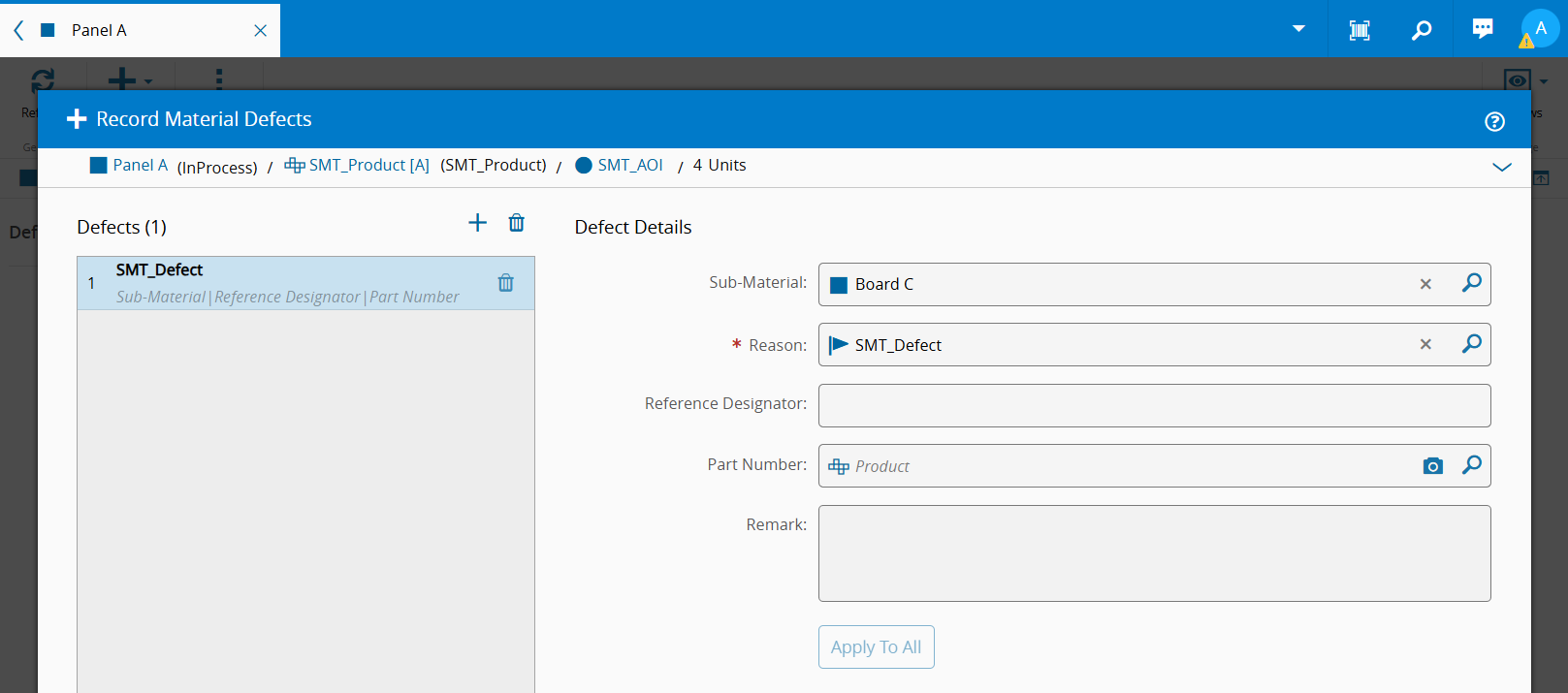Click the trash icon beside Defects header
1568x693 pixels.
(x=517, y=223)
